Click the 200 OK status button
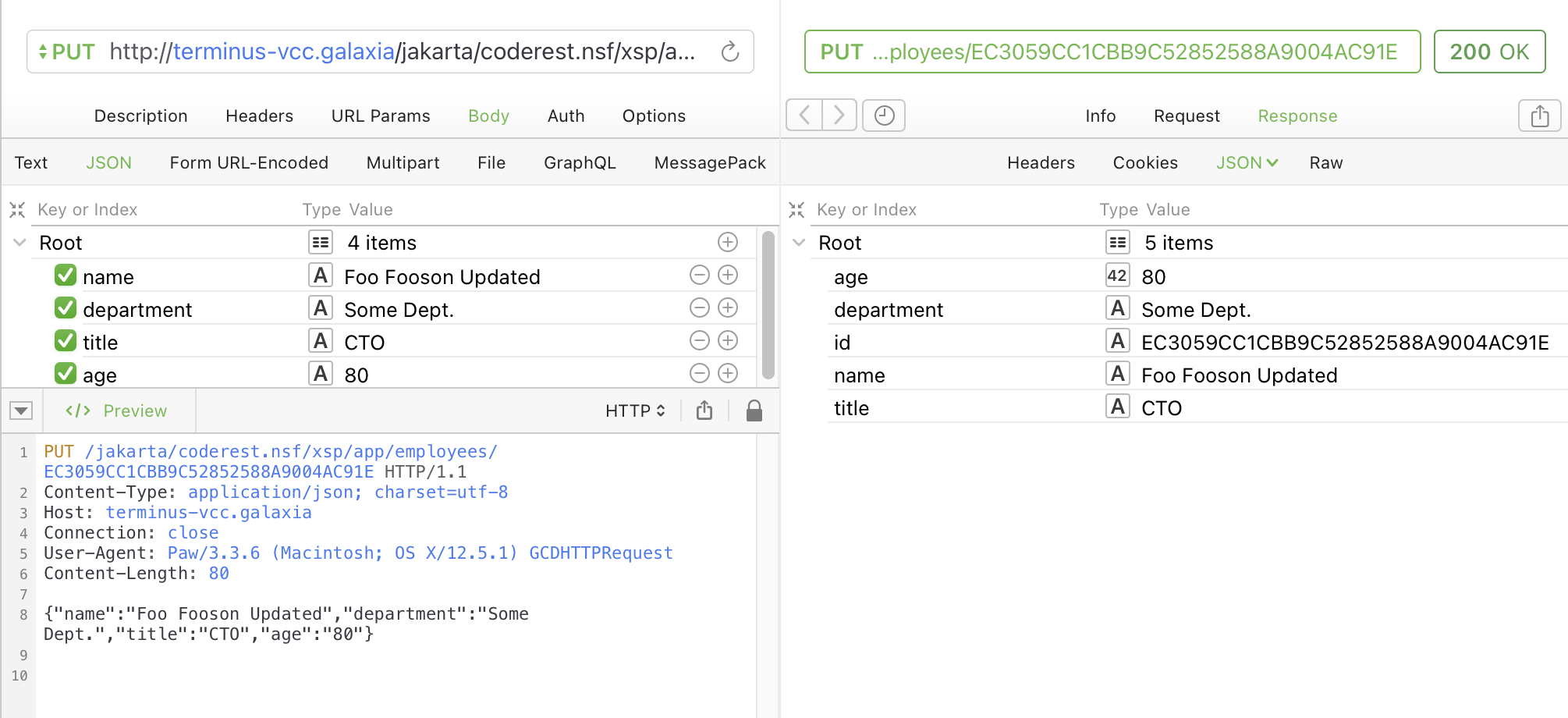 [x=1488, y=52]
